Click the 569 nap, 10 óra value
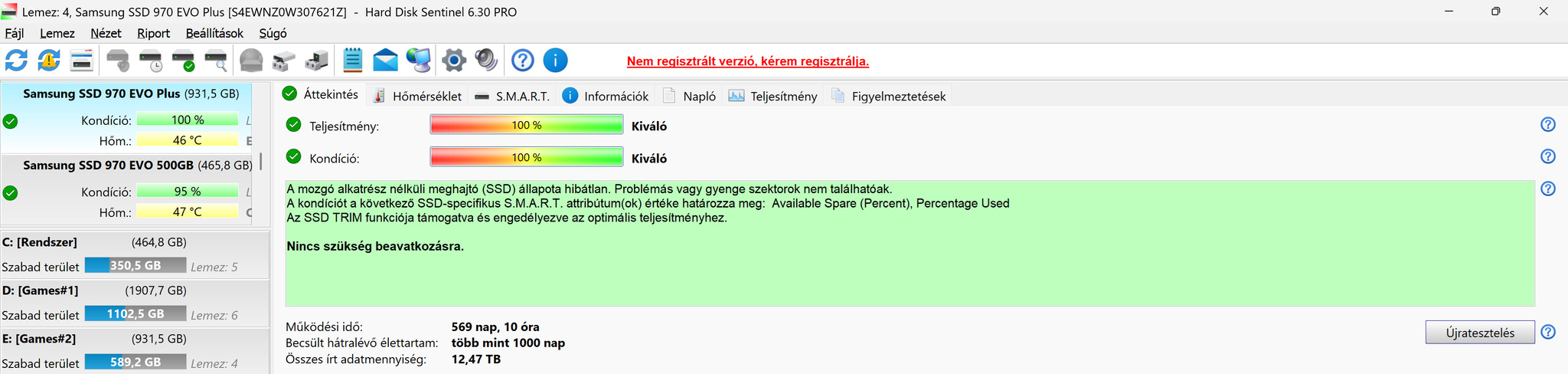The image size is (1568, 374). point(495,326)
